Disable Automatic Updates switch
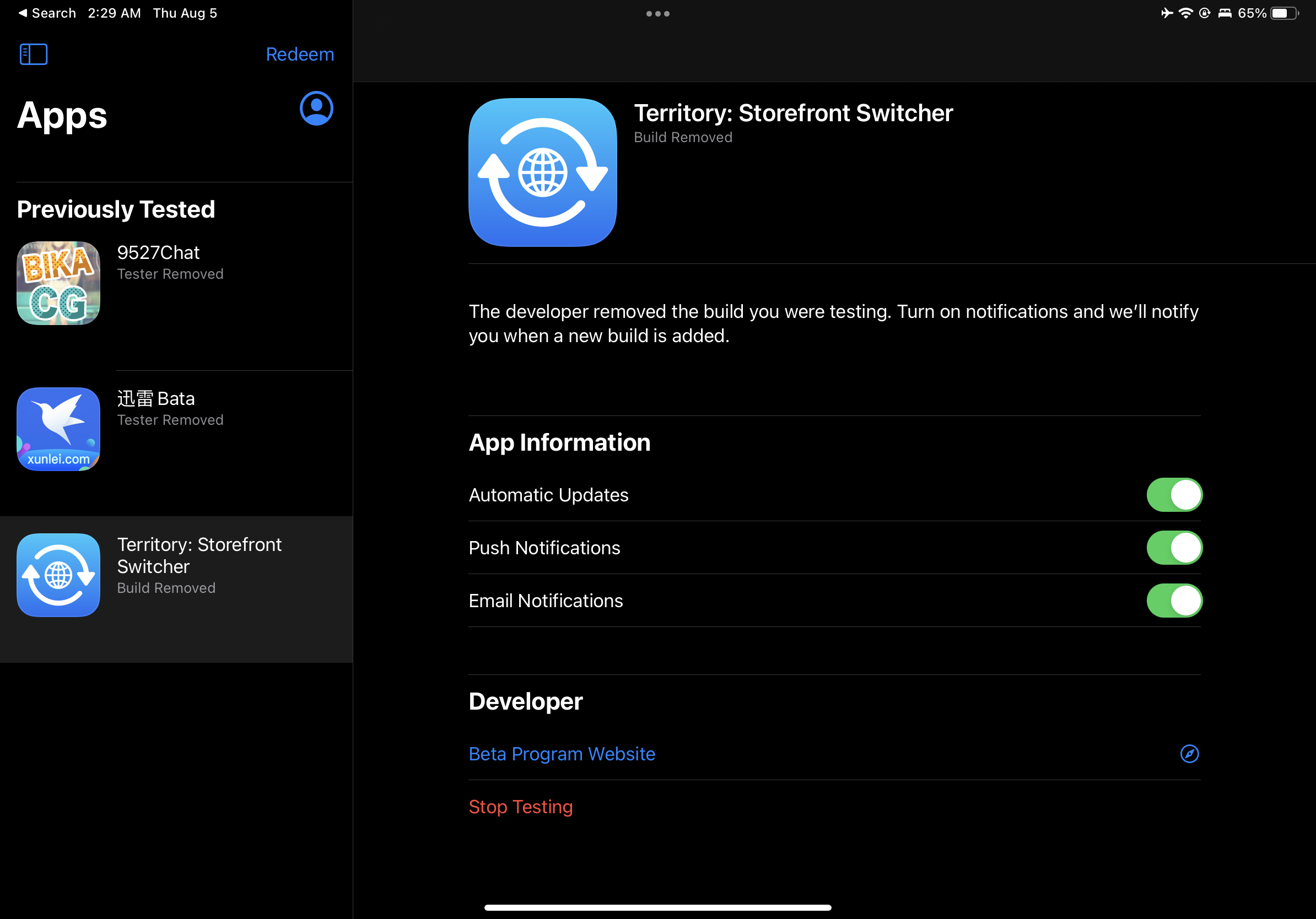The image size is (1316, 919). (1174, 495)
